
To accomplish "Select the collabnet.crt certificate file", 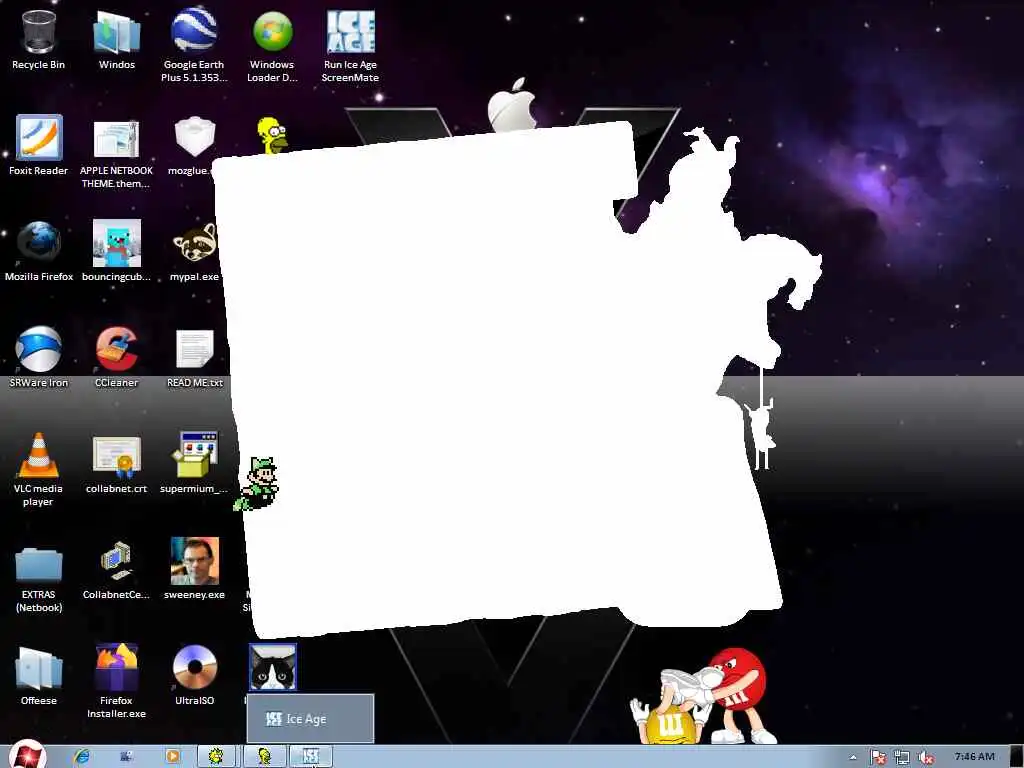I will tap(117, 464).
